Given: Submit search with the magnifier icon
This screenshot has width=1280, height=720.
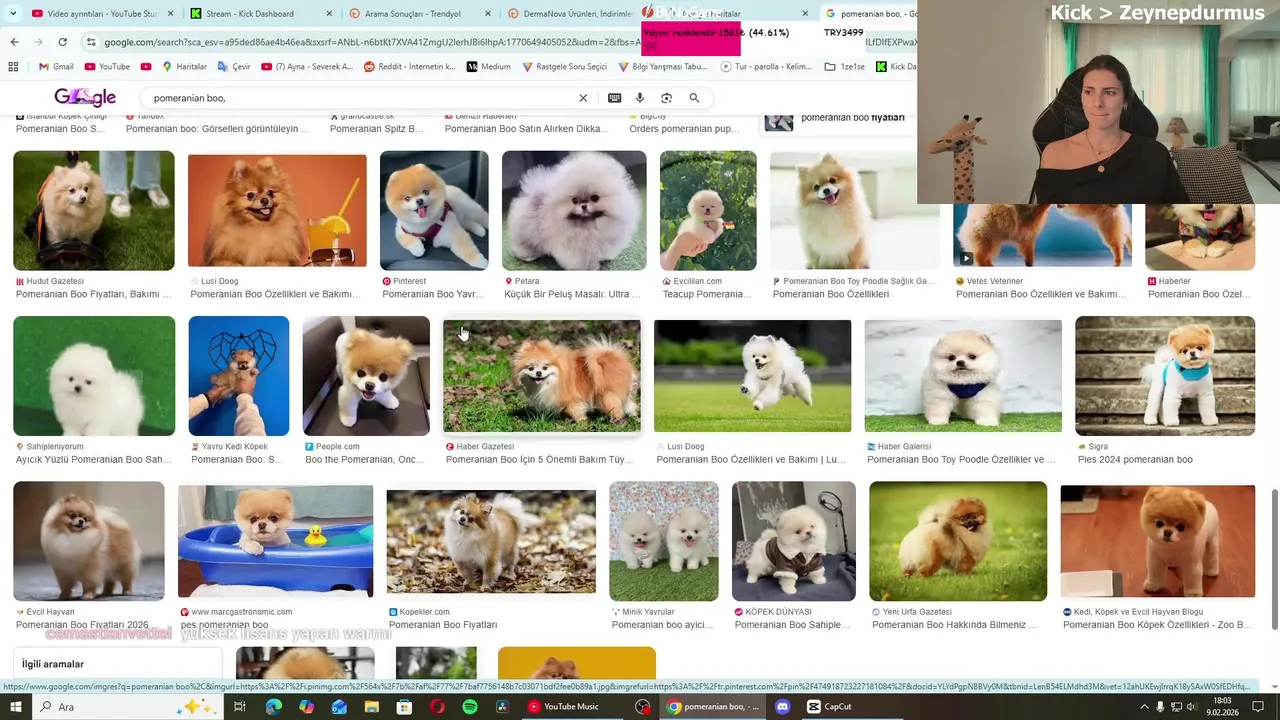Looking at the screenshot, I should (694, 98).
